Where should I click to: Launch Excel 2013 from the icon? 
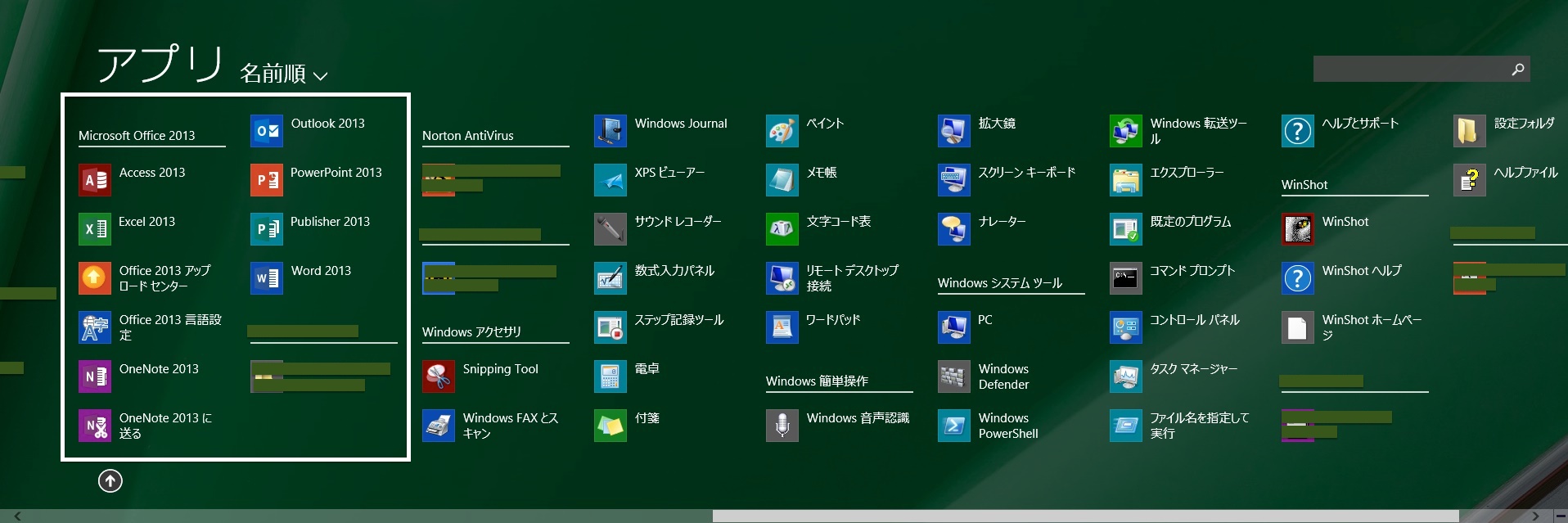95,229
